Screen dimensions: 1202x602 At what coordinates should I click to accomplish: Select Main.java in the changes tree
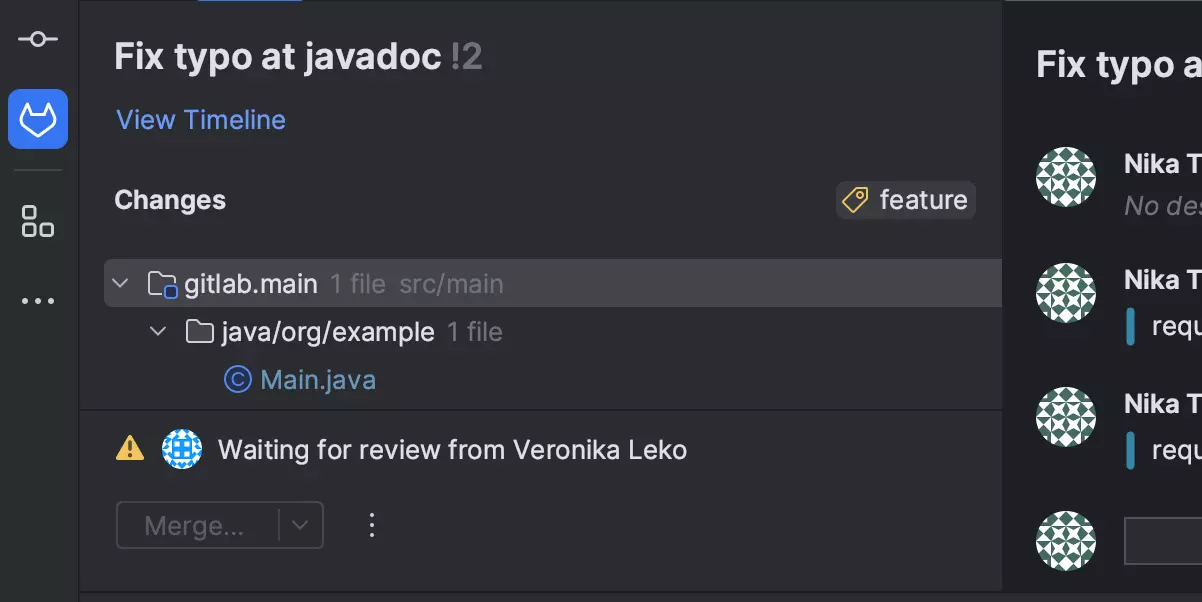pos(318,380)
